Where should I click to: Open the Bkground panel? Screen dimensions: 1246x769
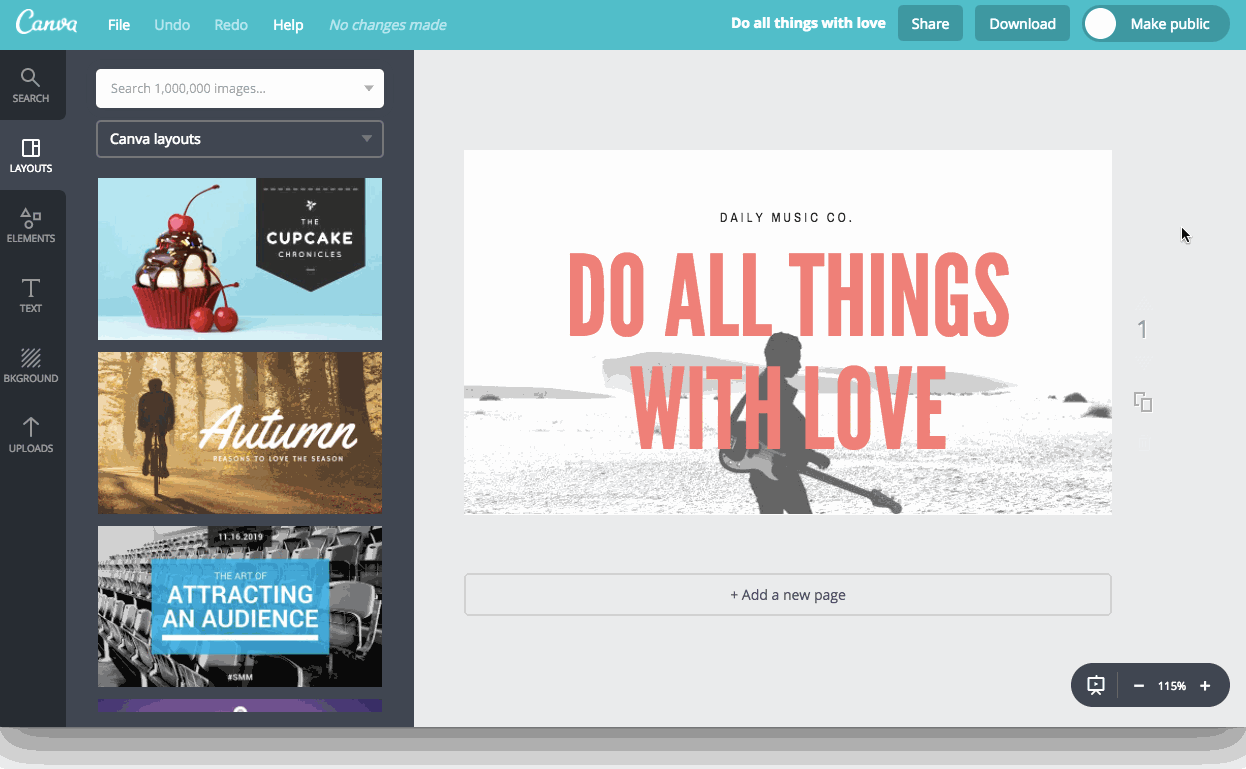pyautogui.click(x=31, y=366)
